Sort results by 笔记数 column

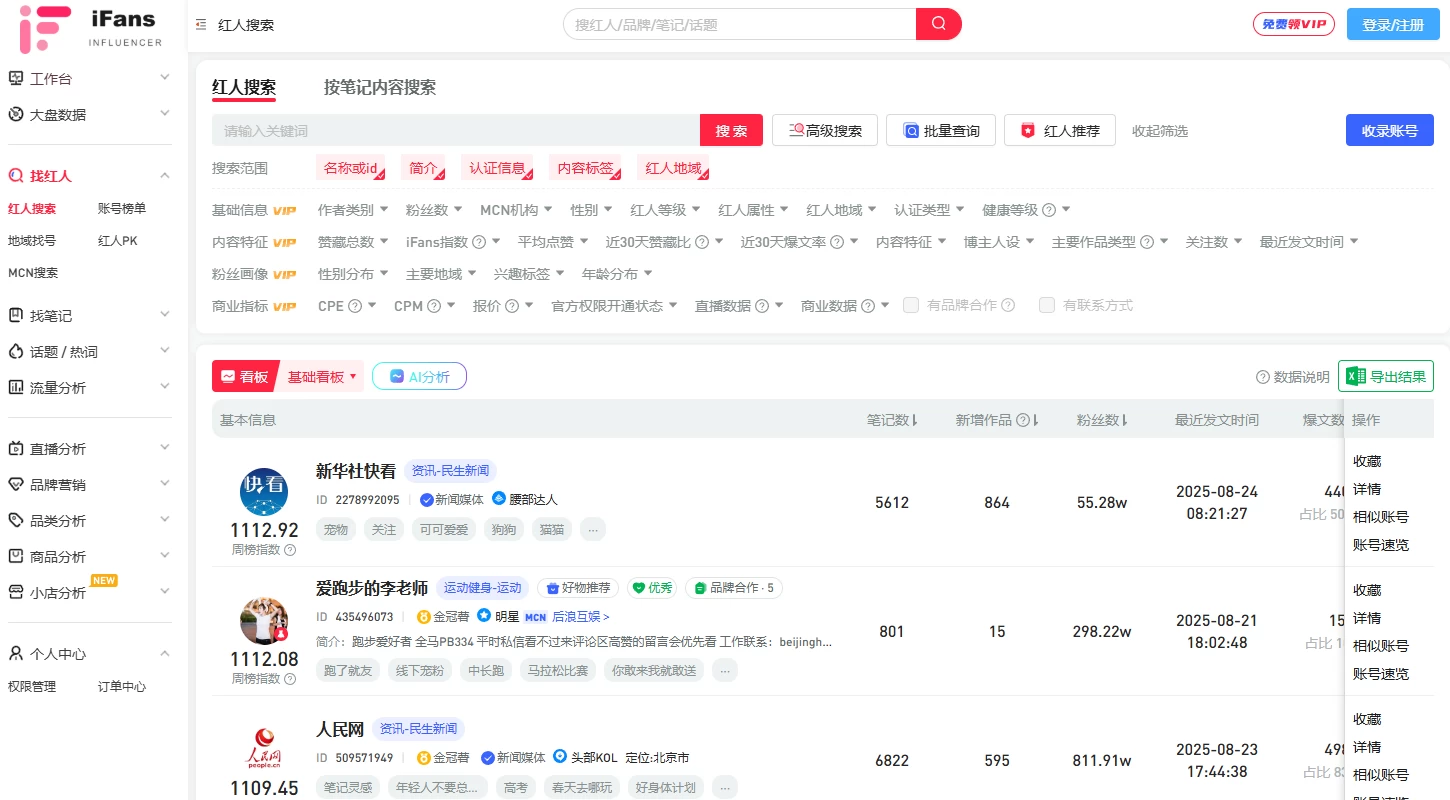point(892,420)
